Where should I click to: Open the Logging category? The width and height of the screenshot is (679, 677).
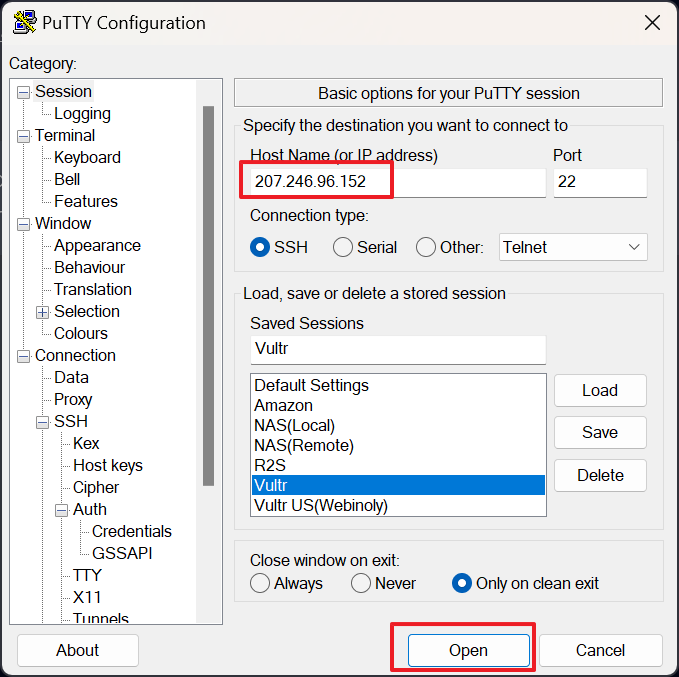[82, 114]
